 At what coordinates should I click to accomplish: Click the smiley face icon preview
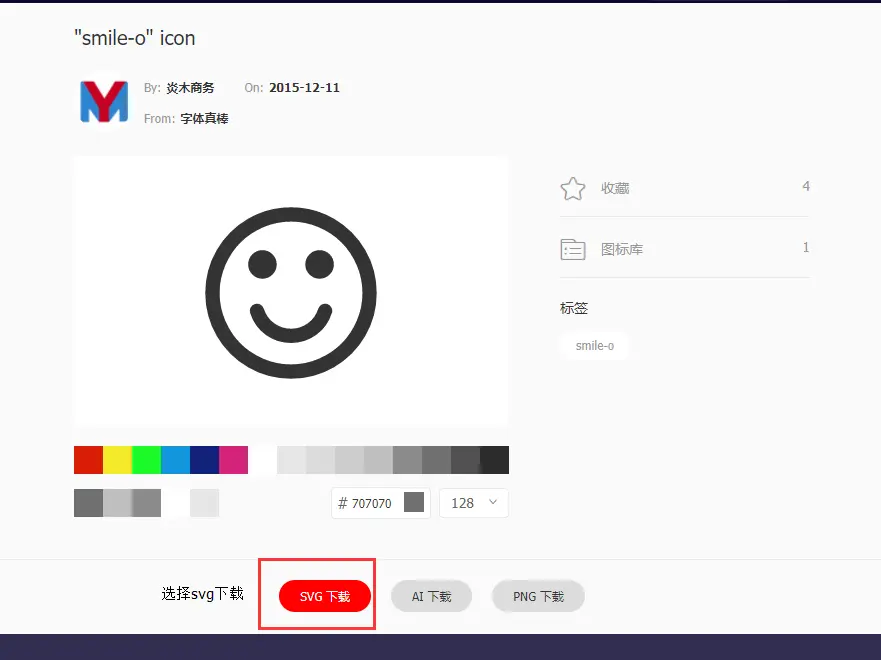click(290, 291)
